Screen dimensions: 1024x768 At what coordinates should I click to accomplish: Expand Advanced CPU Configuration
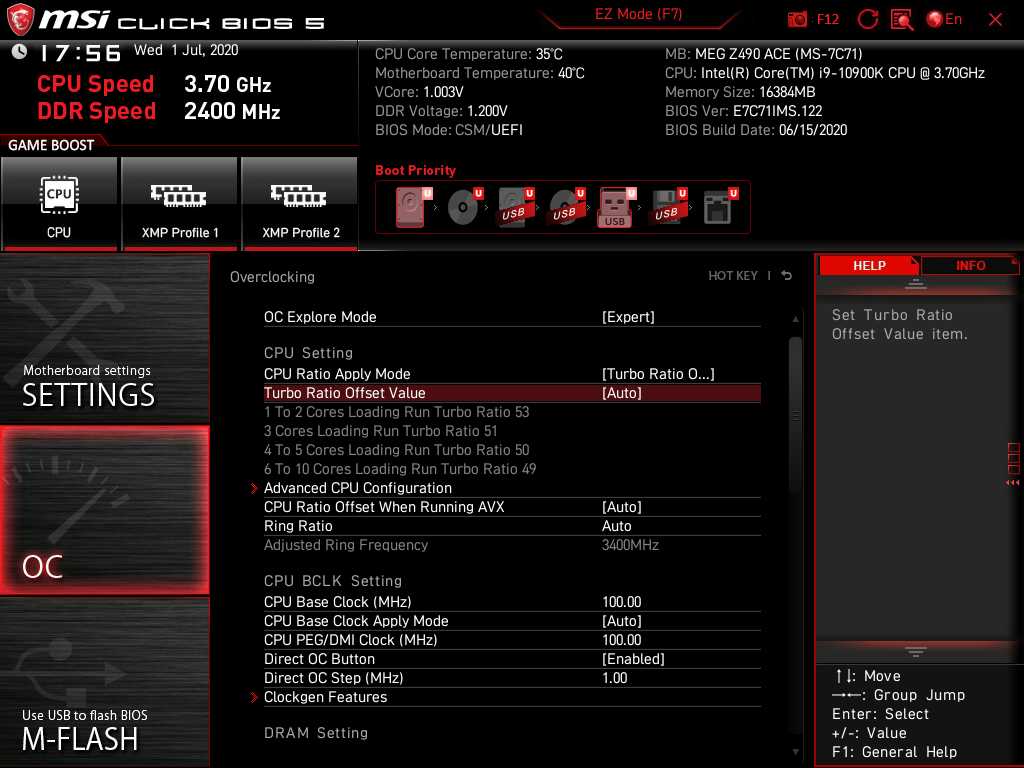360,488
